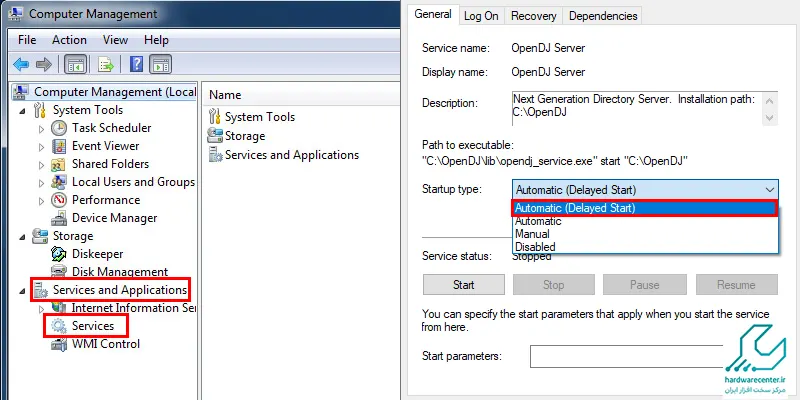Click the Device Manager icon in tree

coord(59,218)
